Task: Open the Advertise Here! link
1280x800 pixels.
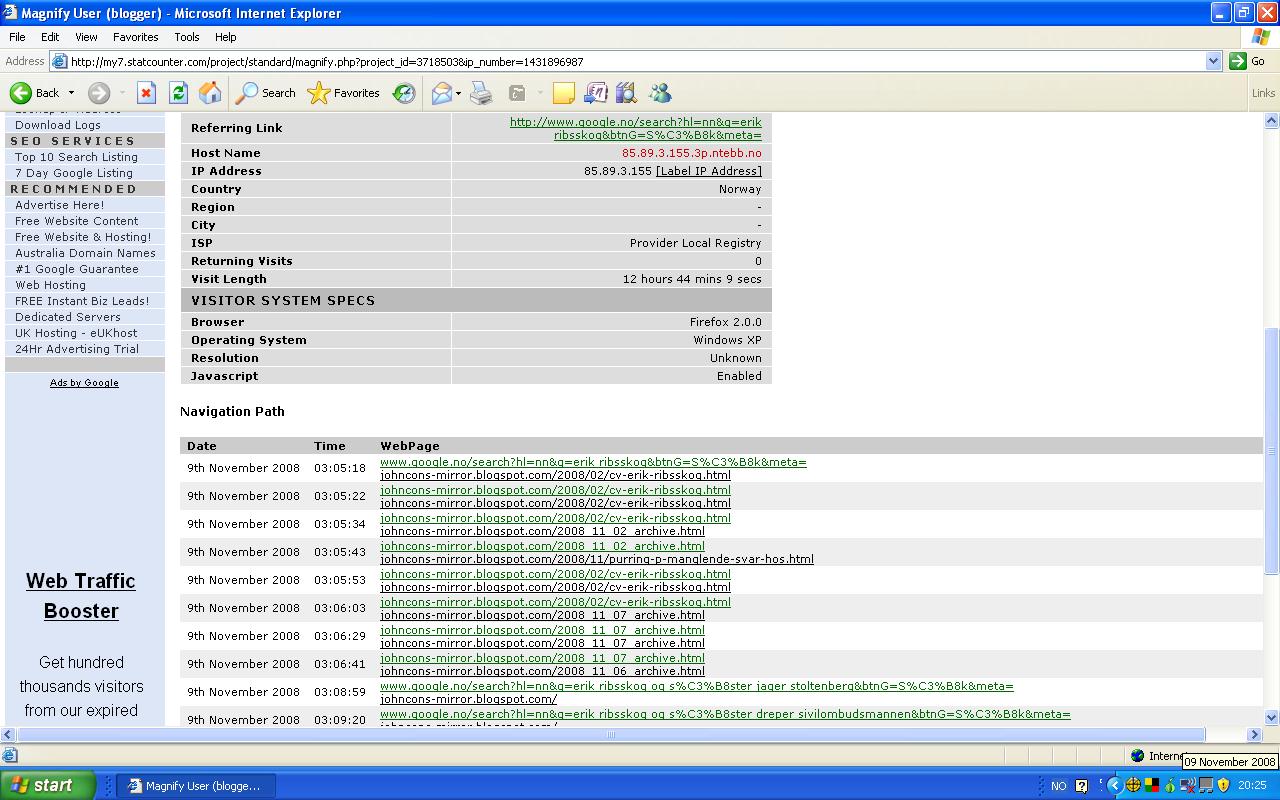Action: [x=59, y=205]
